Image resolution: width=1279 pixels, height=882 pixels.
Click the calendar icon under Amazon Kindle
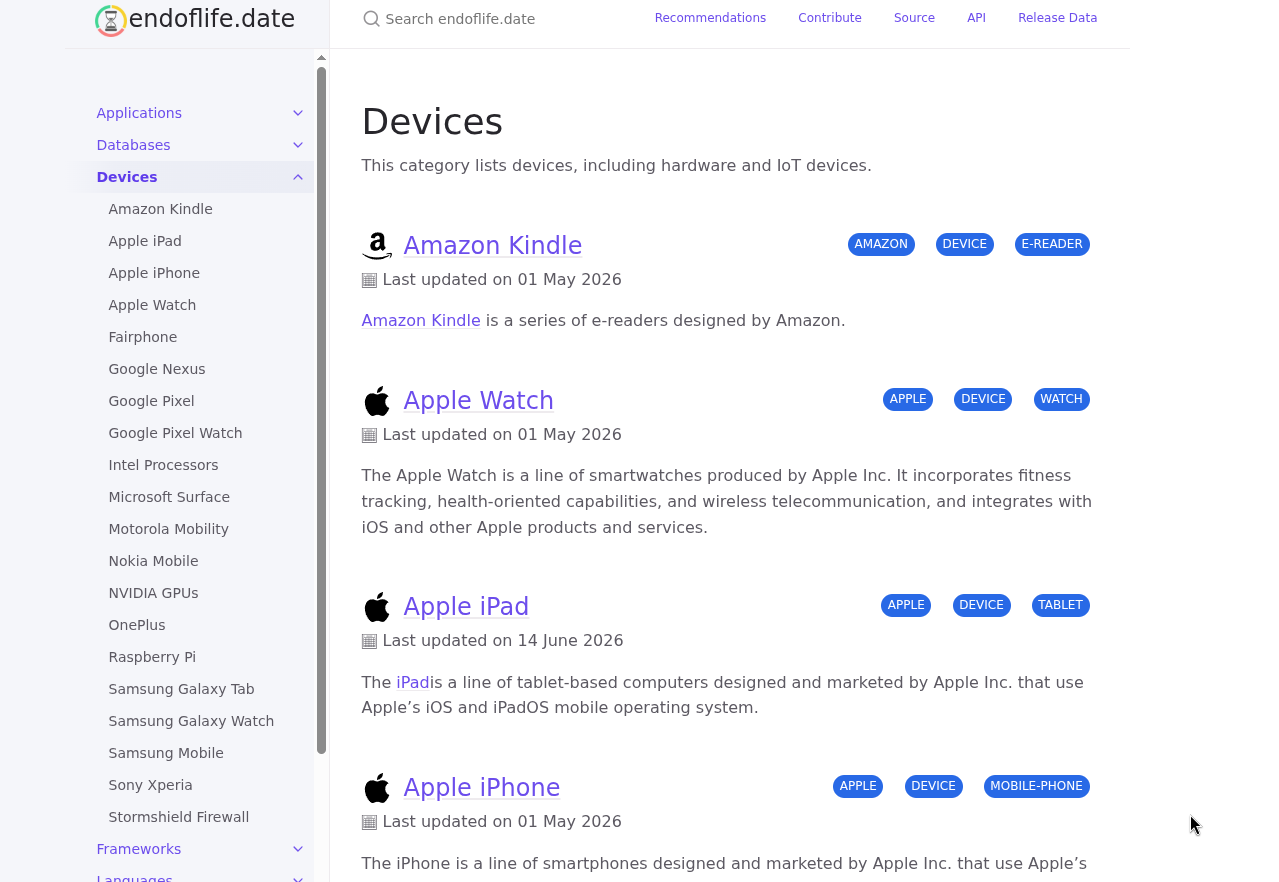click(369, 280)
